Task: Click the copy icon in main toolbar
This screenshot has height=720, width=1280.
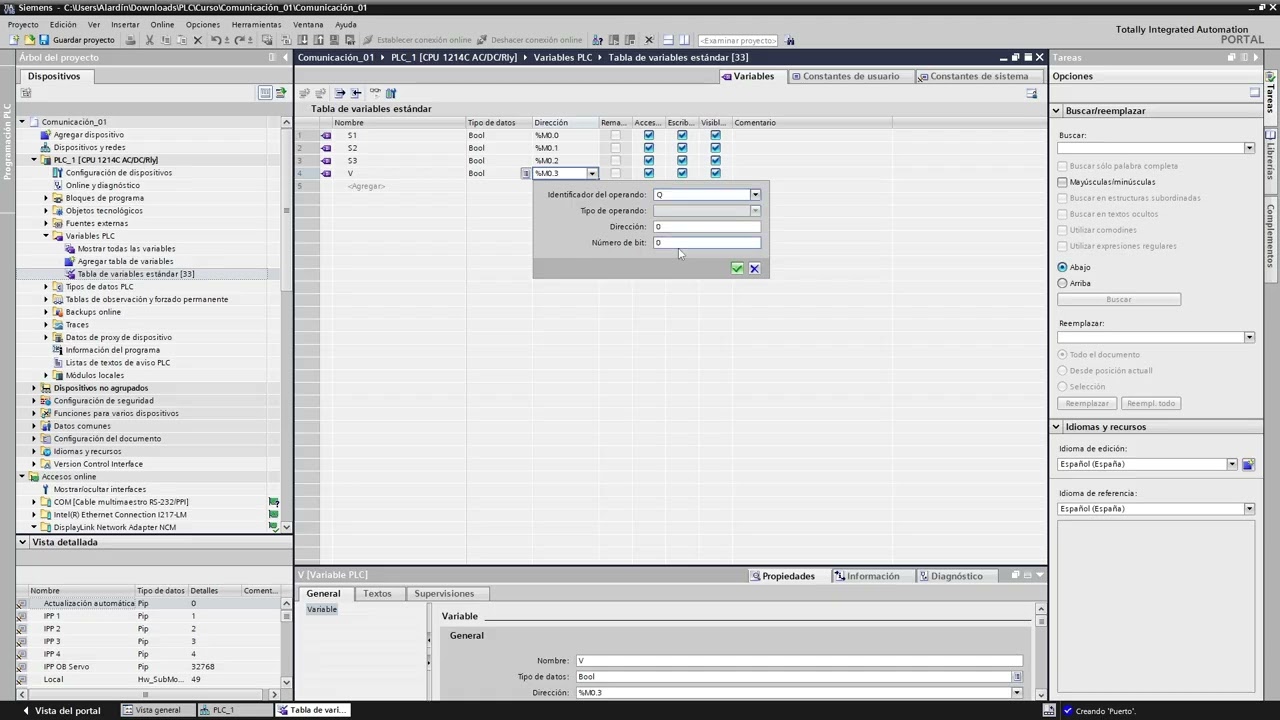Action: [x=165, y=40]
